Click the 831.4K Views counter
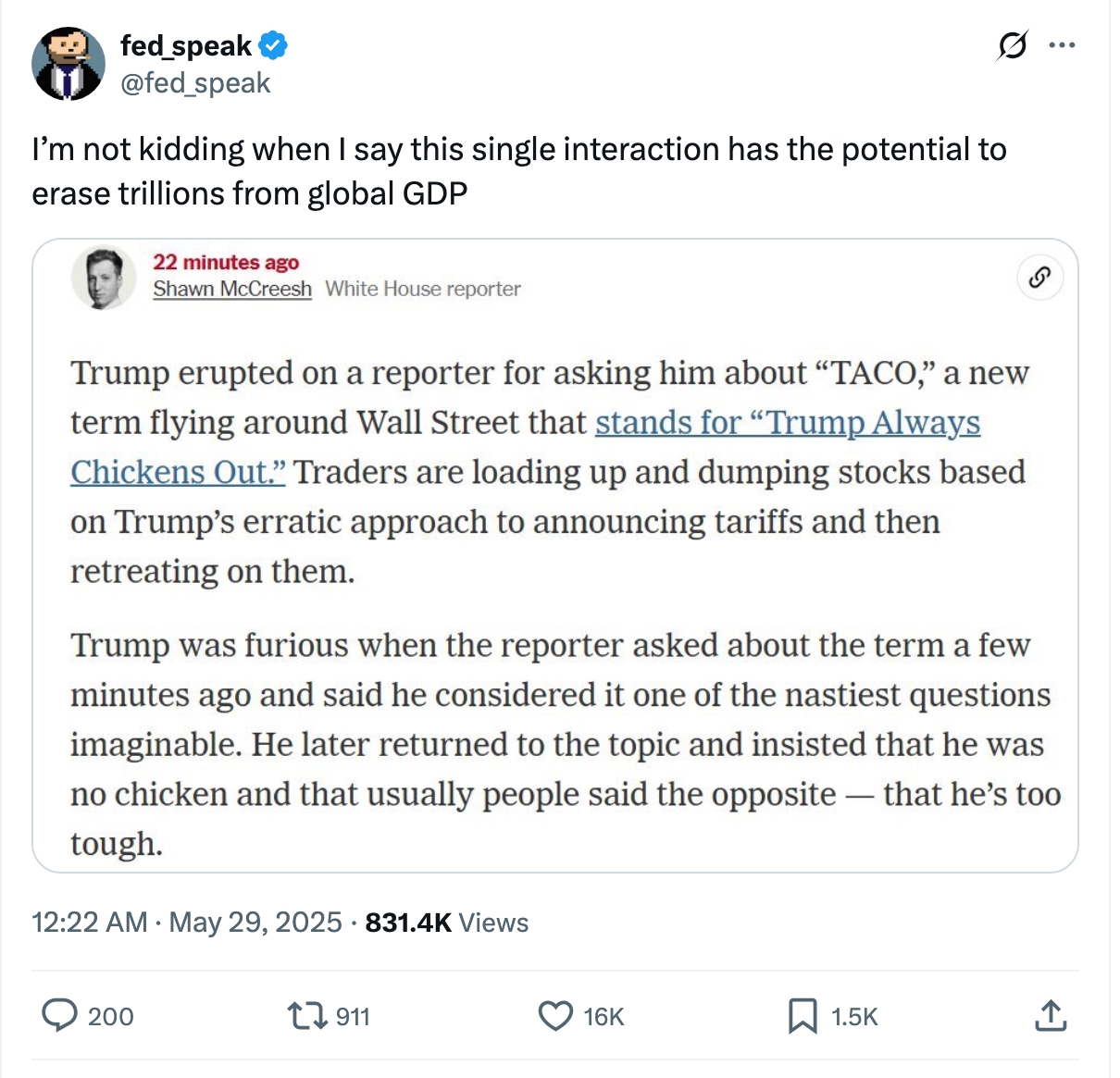Viewport: 1120px width, 1078px height. pos(447,923)
